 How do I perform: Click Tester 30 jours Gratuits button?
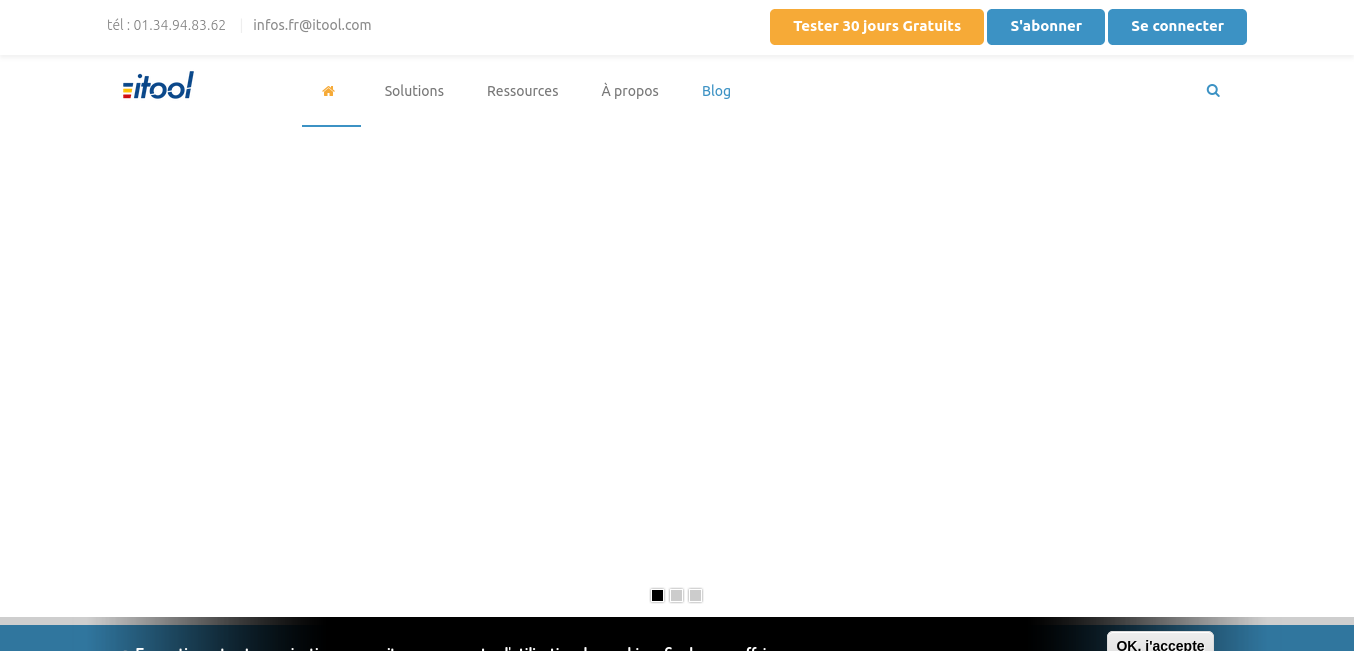[x=877, y=27]
